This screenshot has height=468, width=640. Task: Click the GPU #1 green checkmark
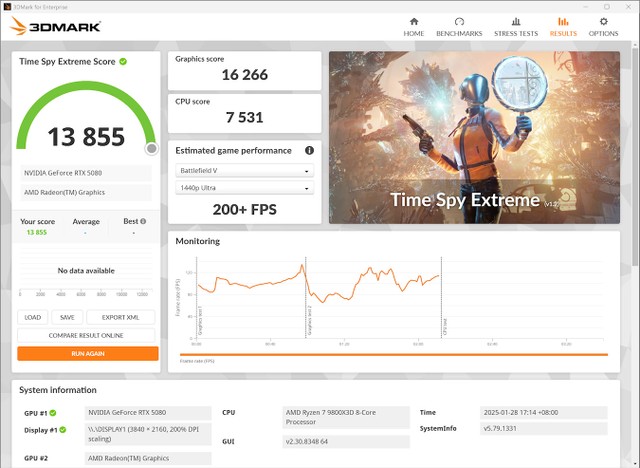click(x=53, y=413)
